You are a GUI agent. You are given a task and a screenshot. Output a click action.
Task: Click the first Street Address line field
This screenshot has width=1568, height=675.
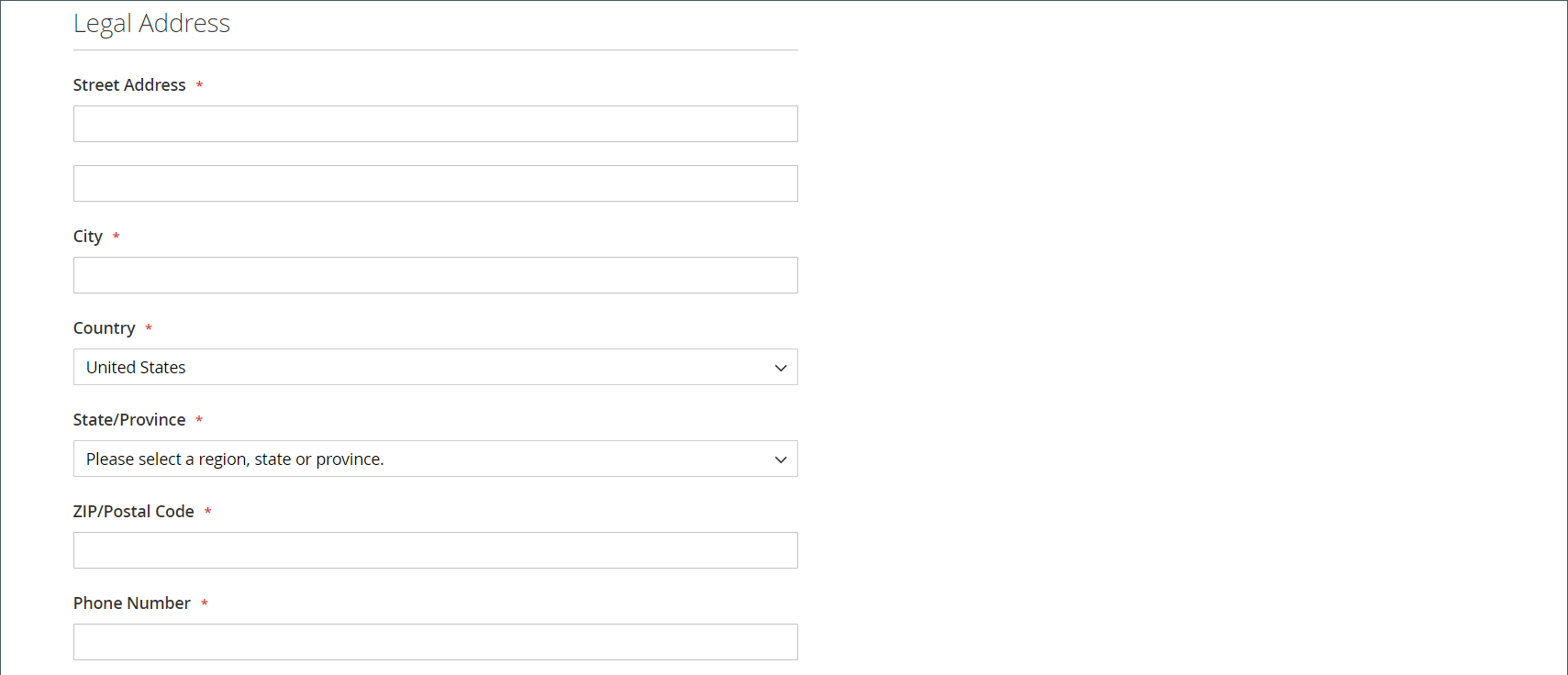(x=435, y=124)
